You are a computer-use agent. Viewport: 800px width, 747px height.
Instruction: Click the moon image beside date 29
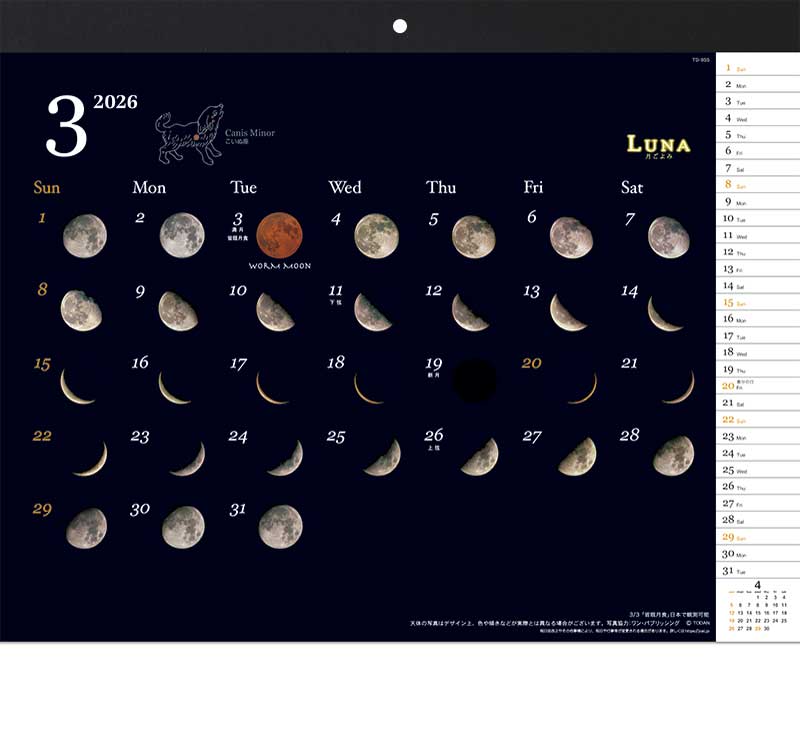point(86,528)
